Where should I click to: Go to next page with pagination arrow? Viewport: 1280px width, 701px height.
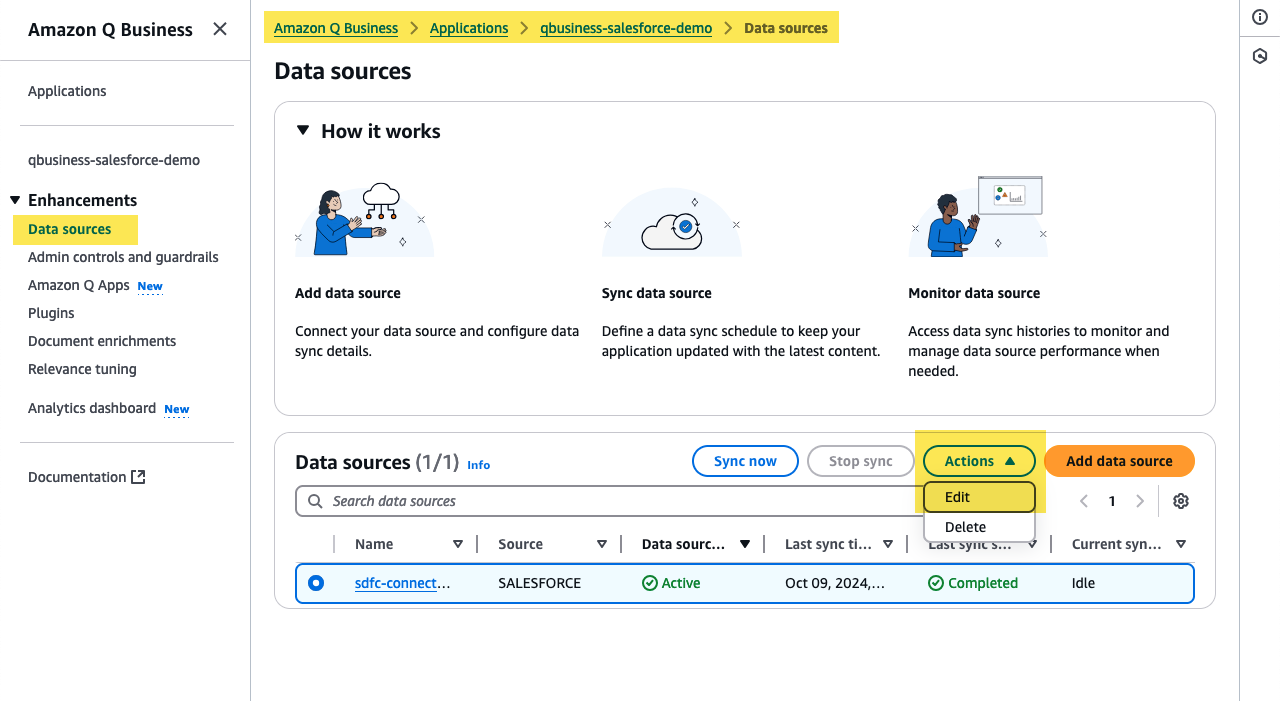[1140, 500]
